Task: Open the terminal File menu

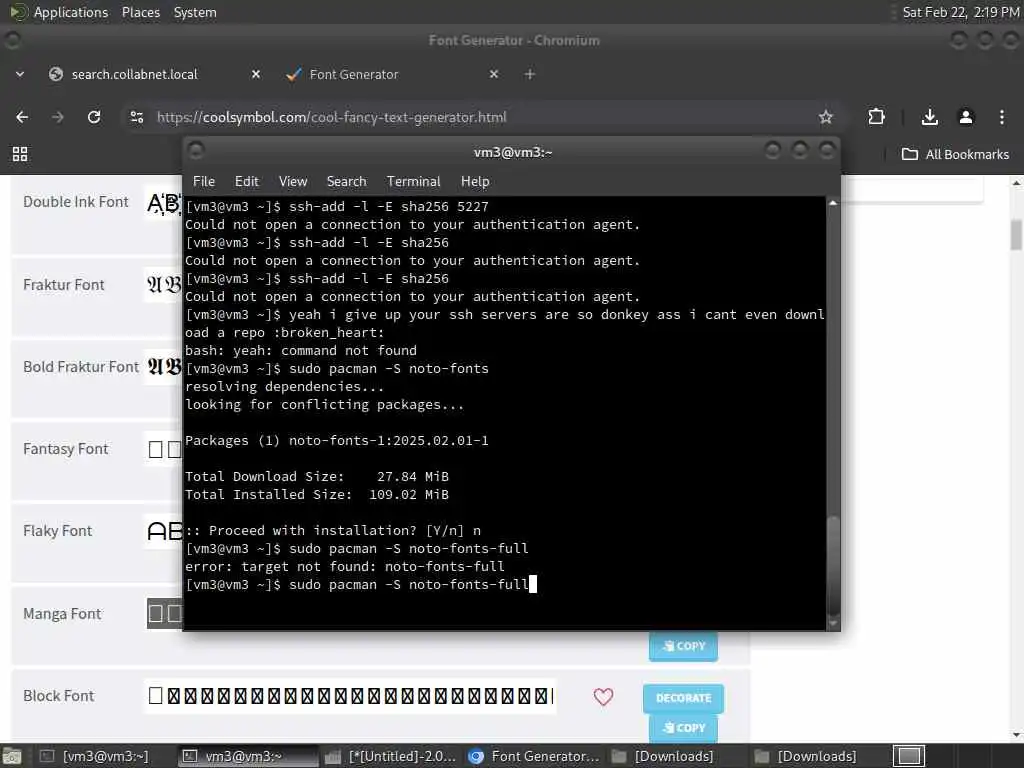Action: tap(204, 182)
